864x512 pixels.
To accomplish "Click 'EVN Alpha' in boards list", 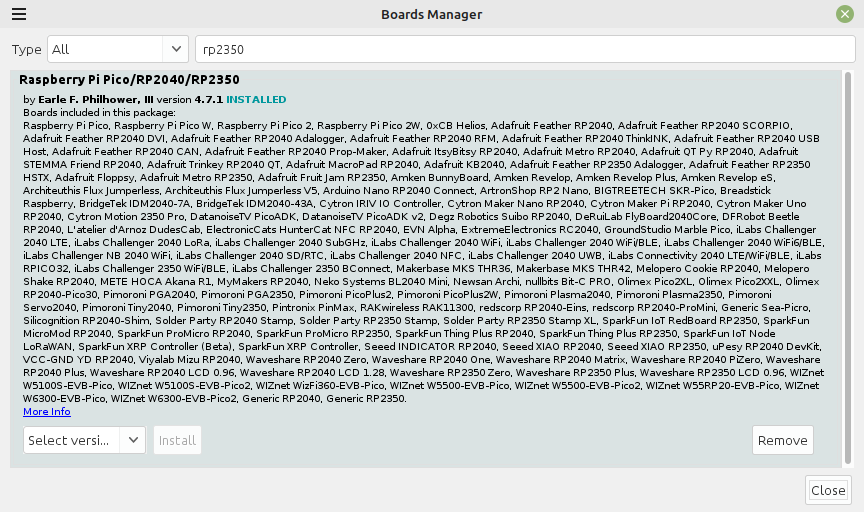I will pos(429,230).
